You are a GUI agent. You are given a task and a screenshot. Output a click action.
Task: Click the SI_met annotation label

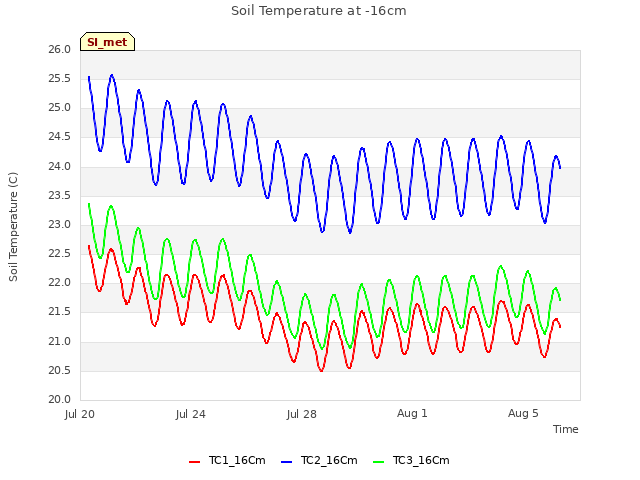pyautogui.click(x=107, y=42)
